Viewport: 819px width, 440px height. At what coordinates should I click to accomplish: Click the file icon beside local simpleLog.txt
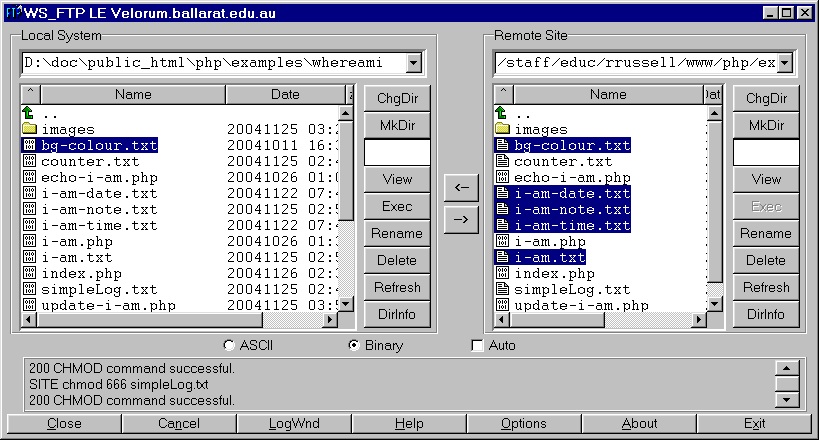pyautogui.click(x=29, y=290)
